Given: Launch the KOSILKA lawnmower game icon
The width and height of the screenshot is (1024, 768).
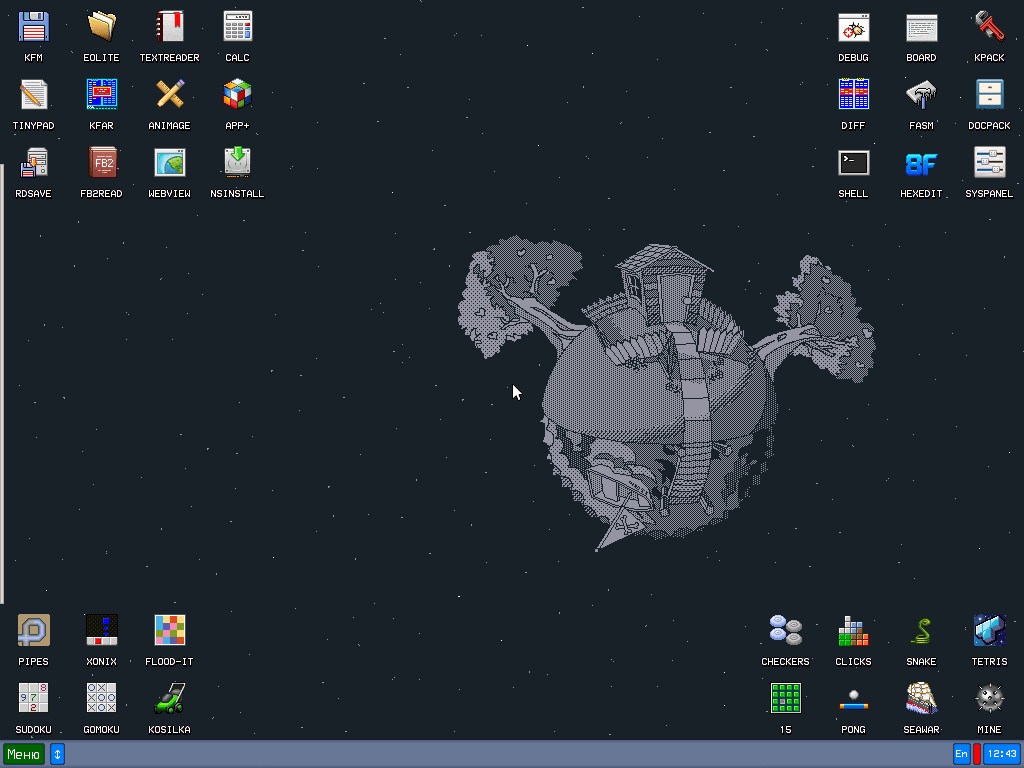Looking at the screenshot, I should pos(169,699).
